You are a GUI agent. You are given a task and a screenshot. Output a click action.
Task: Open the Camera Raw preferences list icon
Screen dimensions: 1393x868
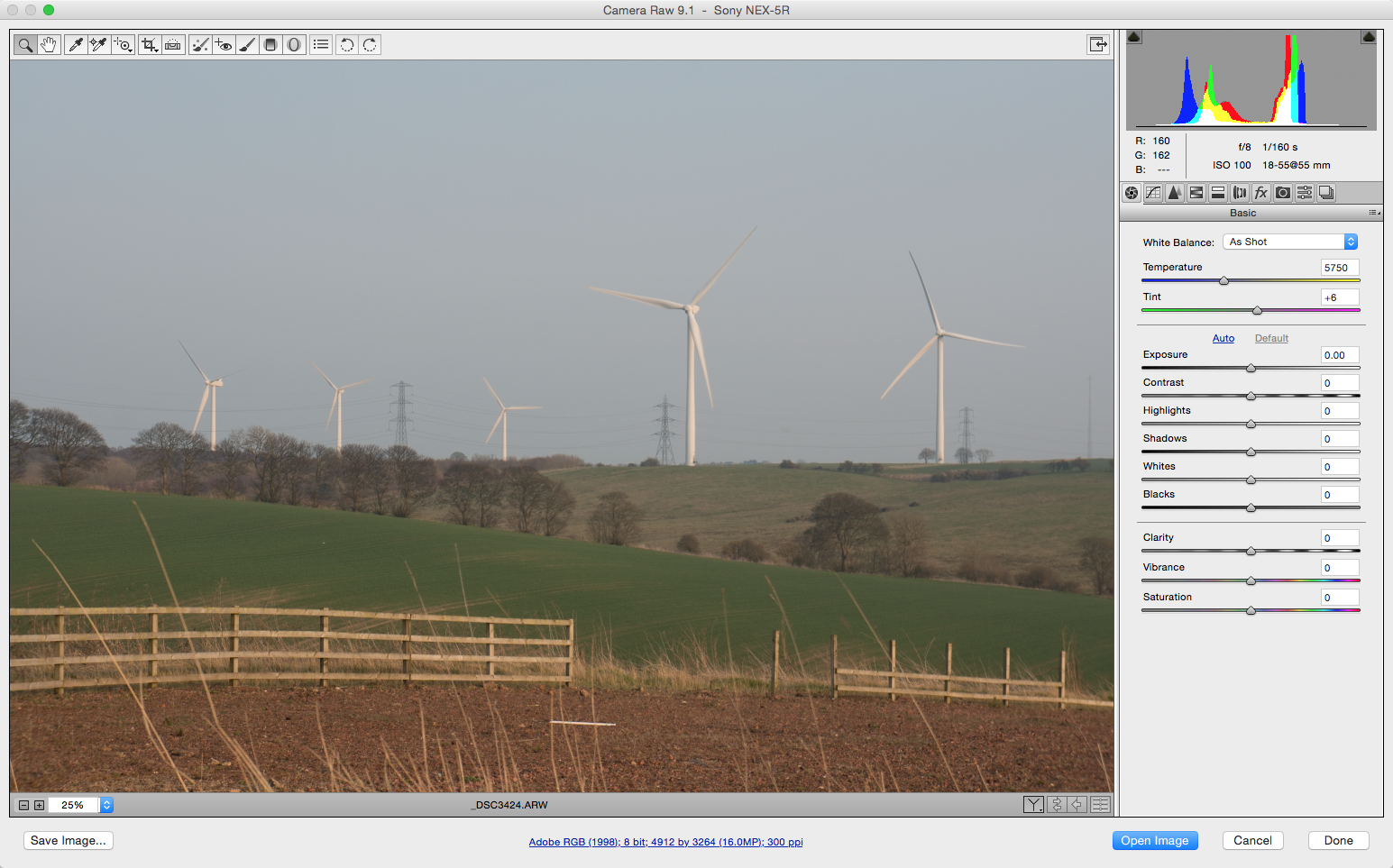(321, 44)
